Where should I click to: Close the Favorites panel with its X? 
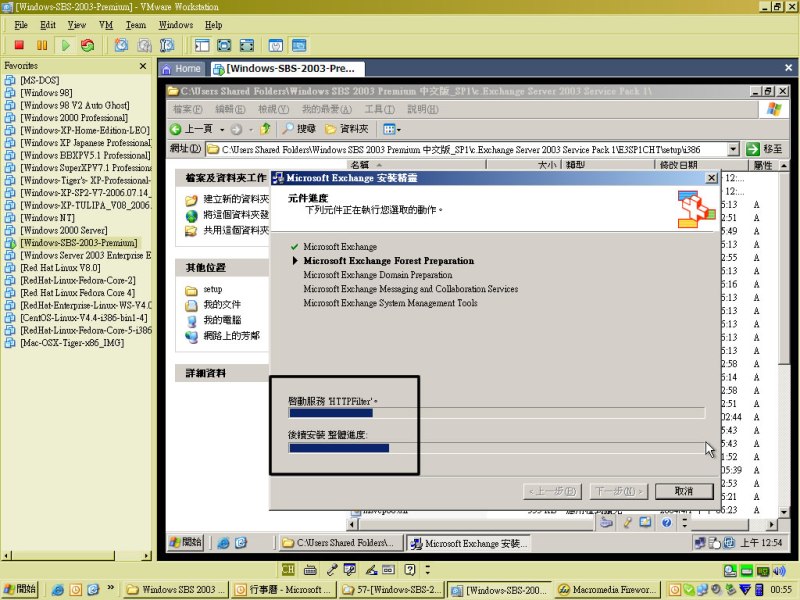[143, 66]
